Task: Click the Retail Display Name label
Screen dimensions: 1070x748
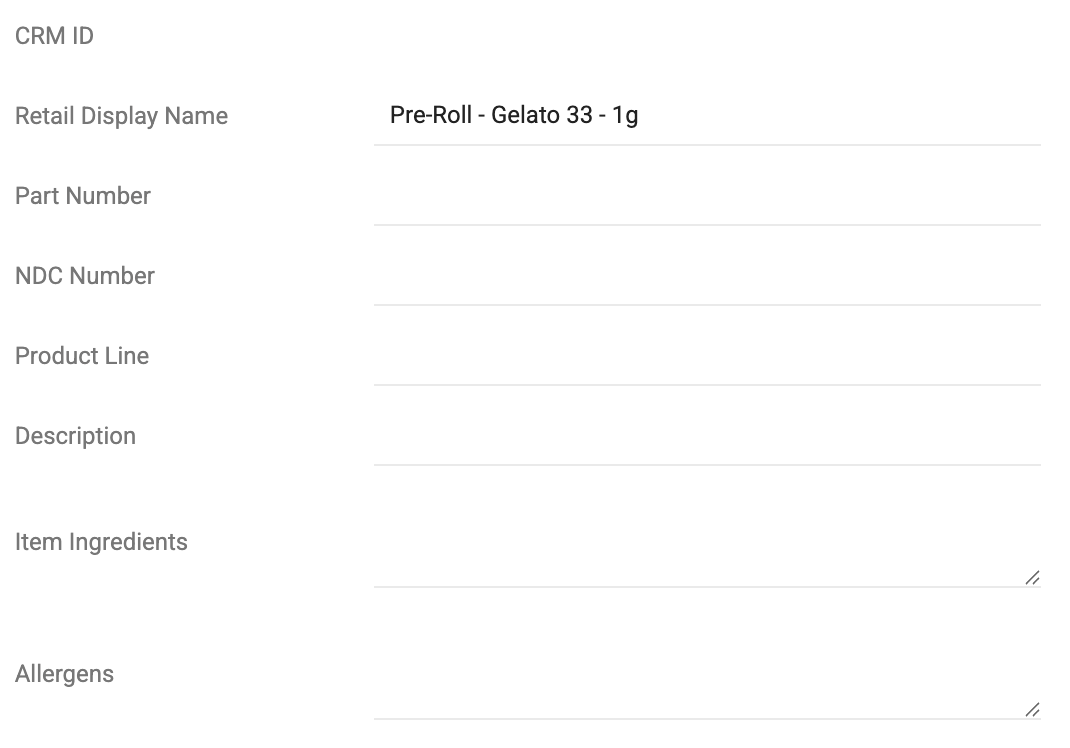Action: point(121,116)
